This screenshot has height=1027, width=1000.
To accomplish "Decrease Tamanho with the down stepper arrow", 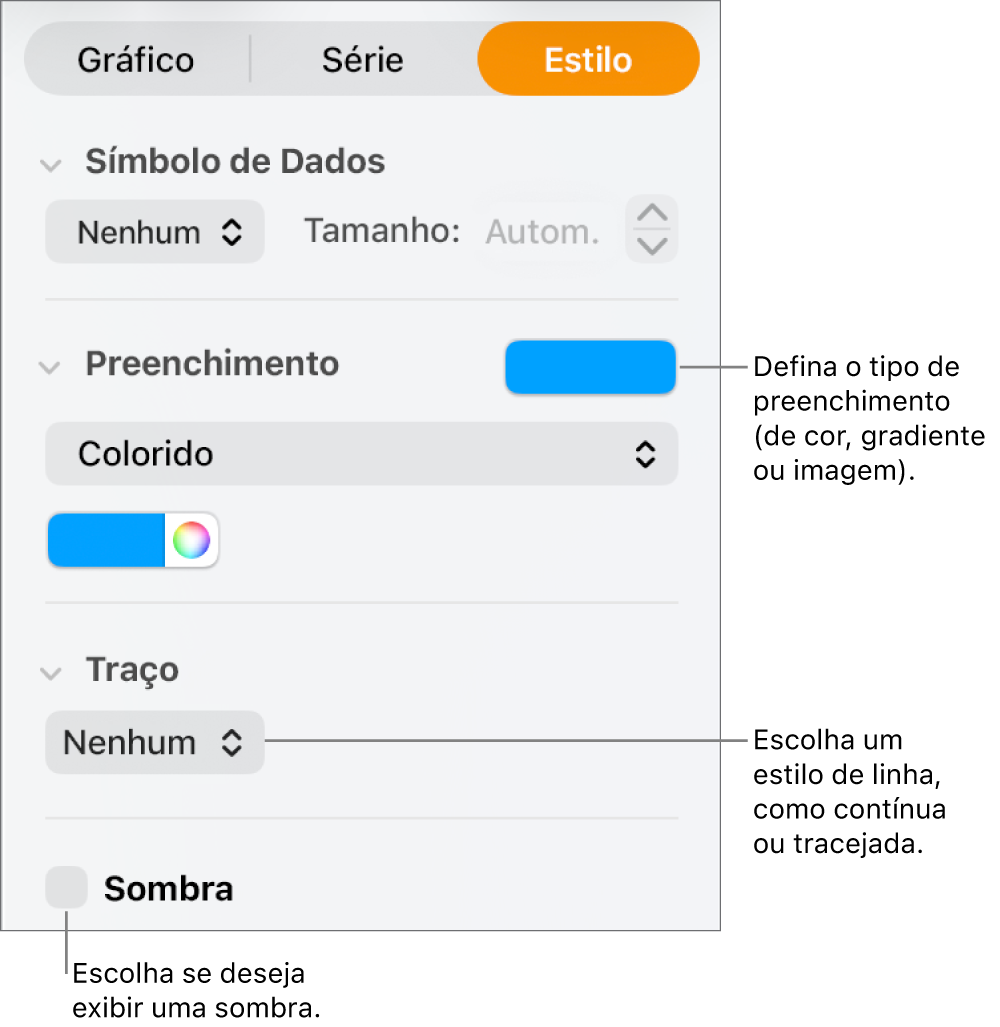I will [x=651, y=245].
